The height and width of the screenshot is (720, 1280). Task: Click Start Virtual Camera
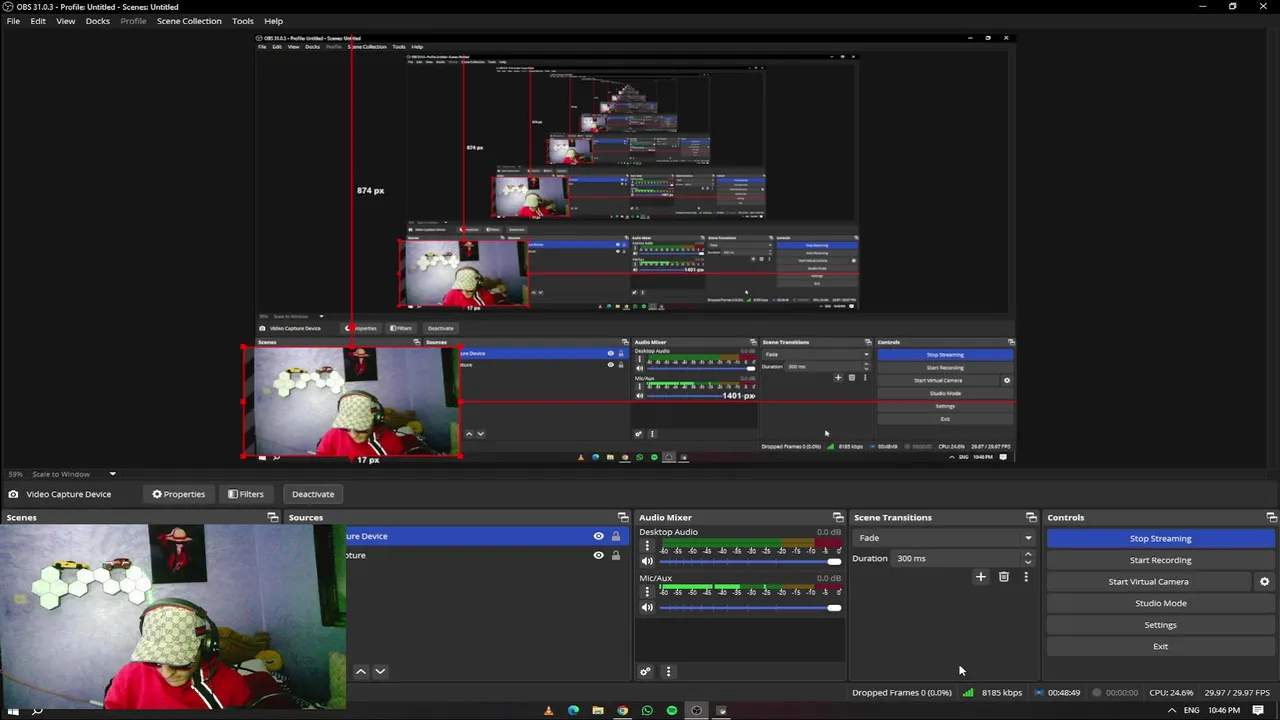click(x=1148, y=582)
